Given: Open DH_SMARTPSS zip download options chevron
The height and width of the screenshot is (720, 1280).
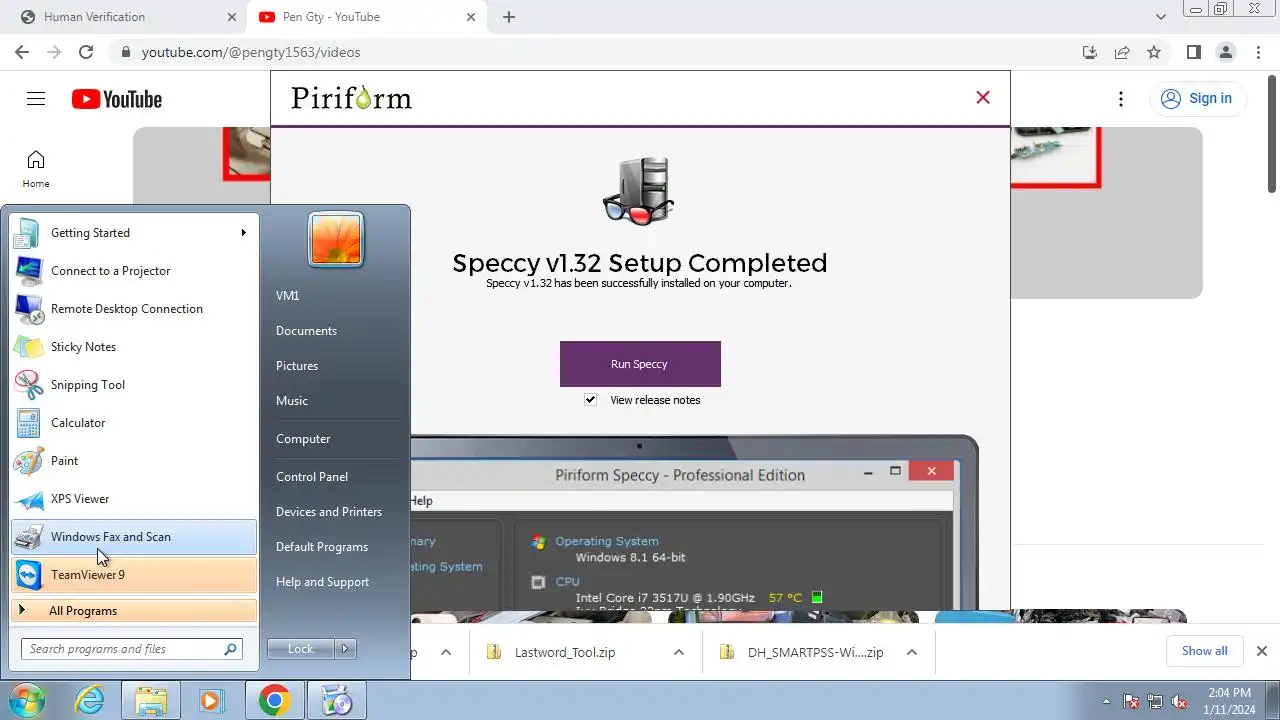Looking at the screenshot, I should tap(911, 652).
